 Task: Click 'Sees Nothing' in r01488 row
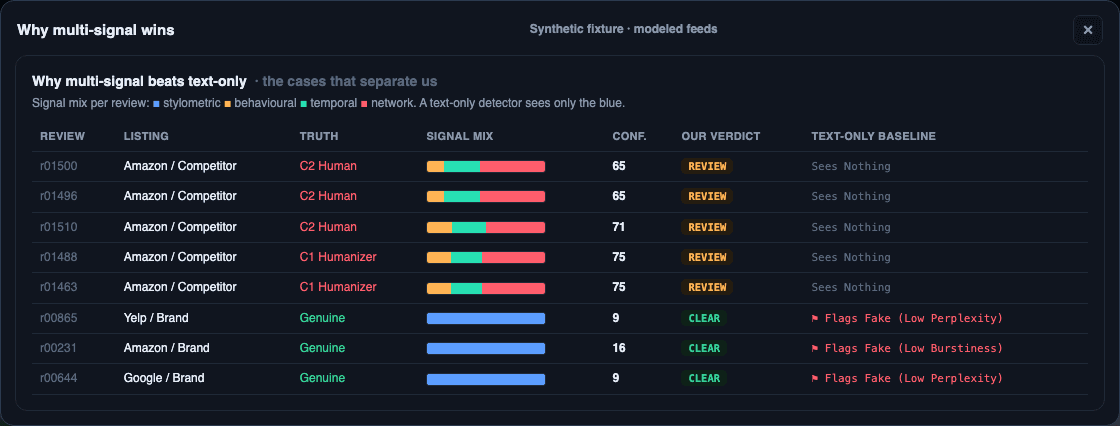tap(851, 257)
